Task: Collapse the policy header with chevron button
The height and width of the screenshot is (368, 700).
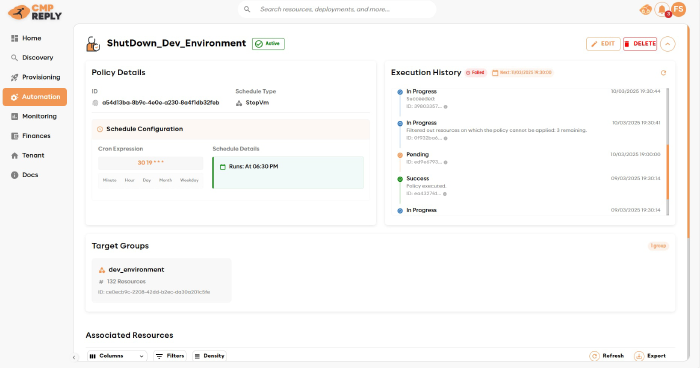Action: pos(667,44)
